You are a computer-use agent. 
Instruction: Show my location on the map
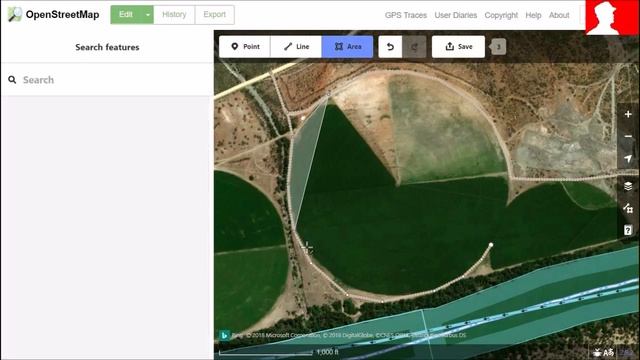[x=628, y=158]
